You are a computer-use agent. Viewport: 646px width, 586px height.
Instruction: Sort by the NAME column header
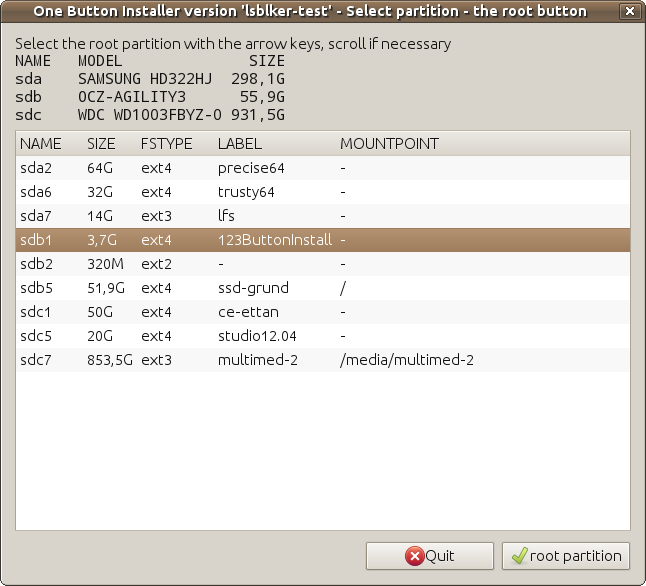tap(40, 144)
